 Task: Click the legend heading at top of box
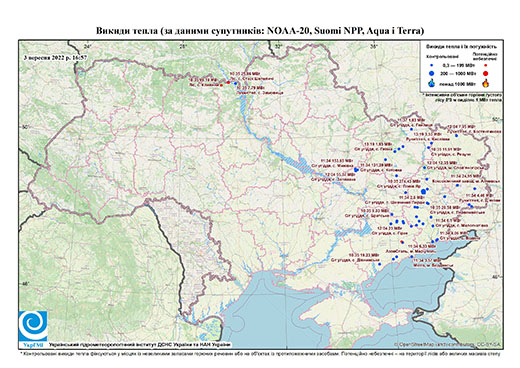[462, 47]
